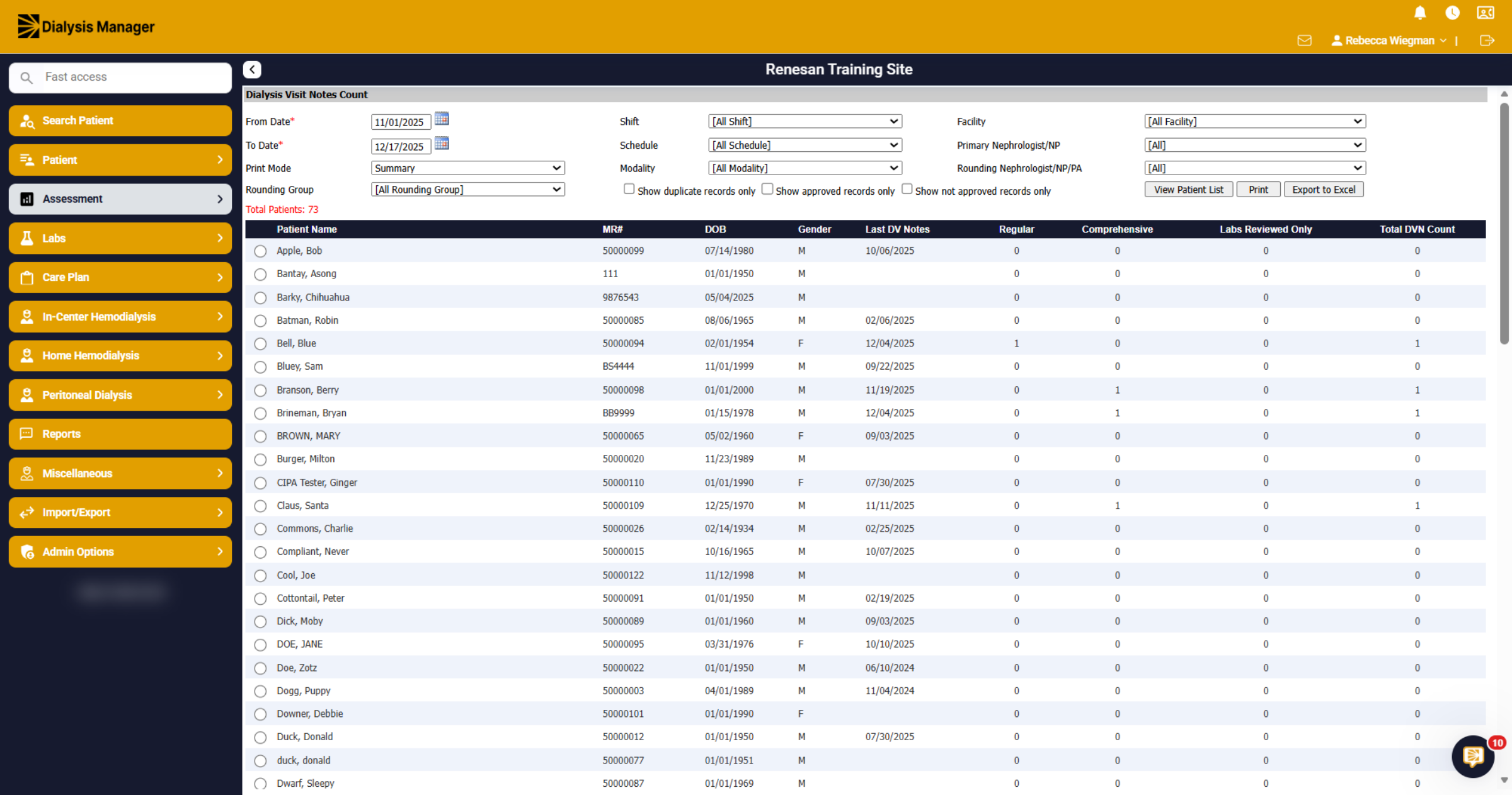Check Show not approved records only
Screen dimensions: 1512x795
(907, 189)
